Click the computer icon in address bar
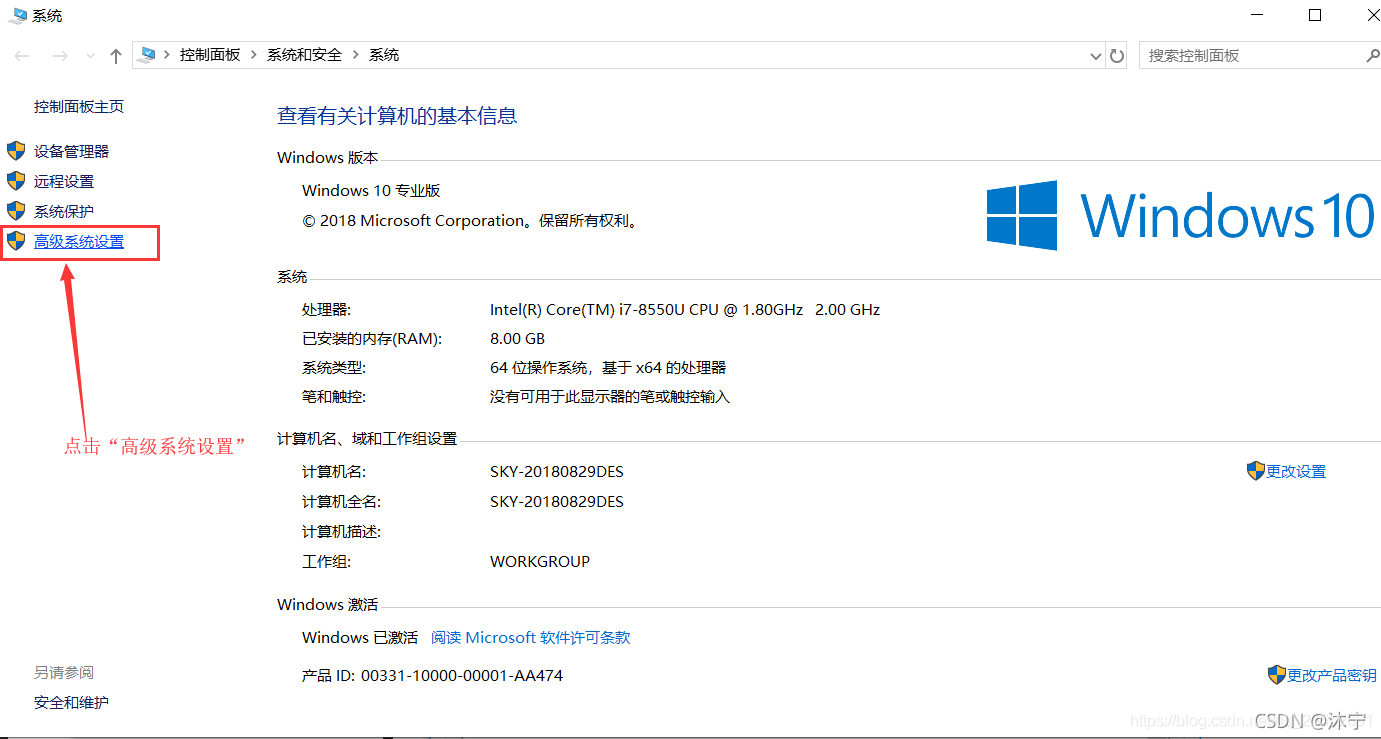Screen dimensions: 1381x739 tap(149, 55)
